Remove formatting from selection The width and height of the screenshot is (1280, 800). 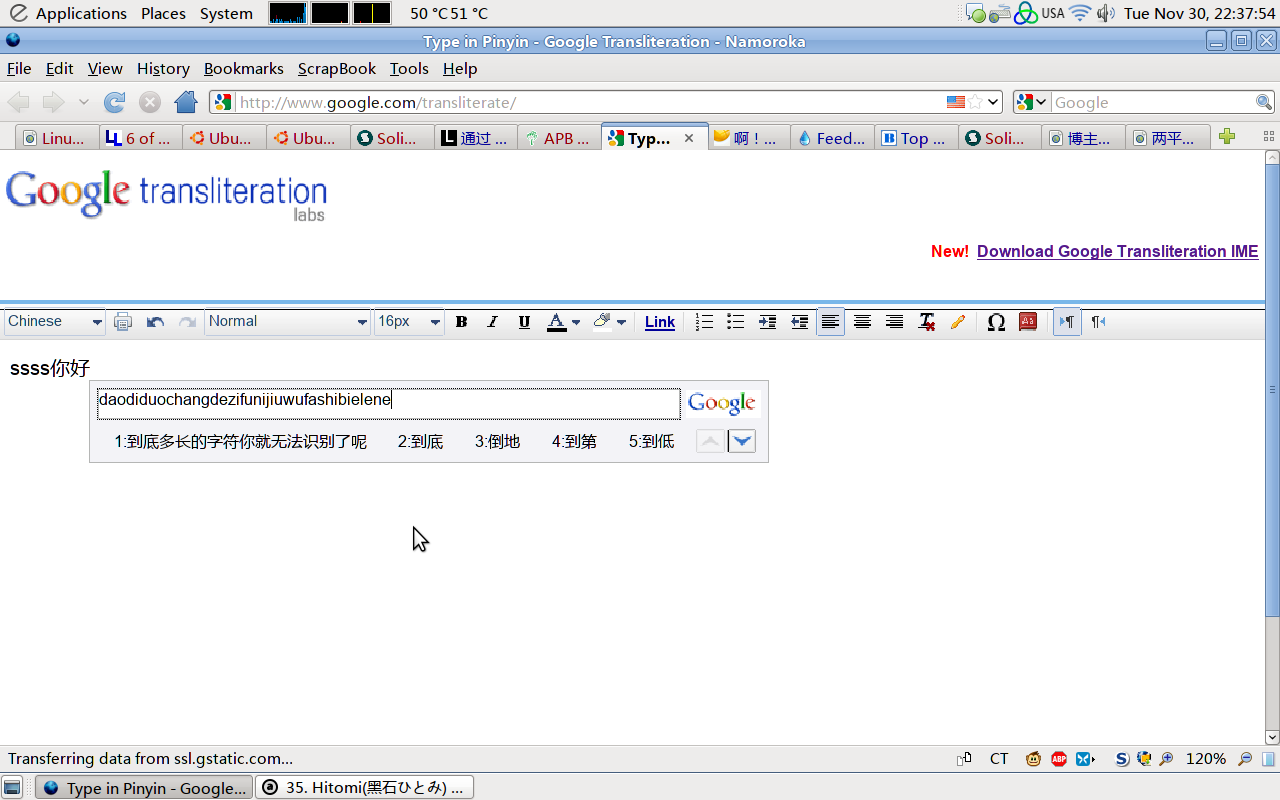click(x=927, y=322)
